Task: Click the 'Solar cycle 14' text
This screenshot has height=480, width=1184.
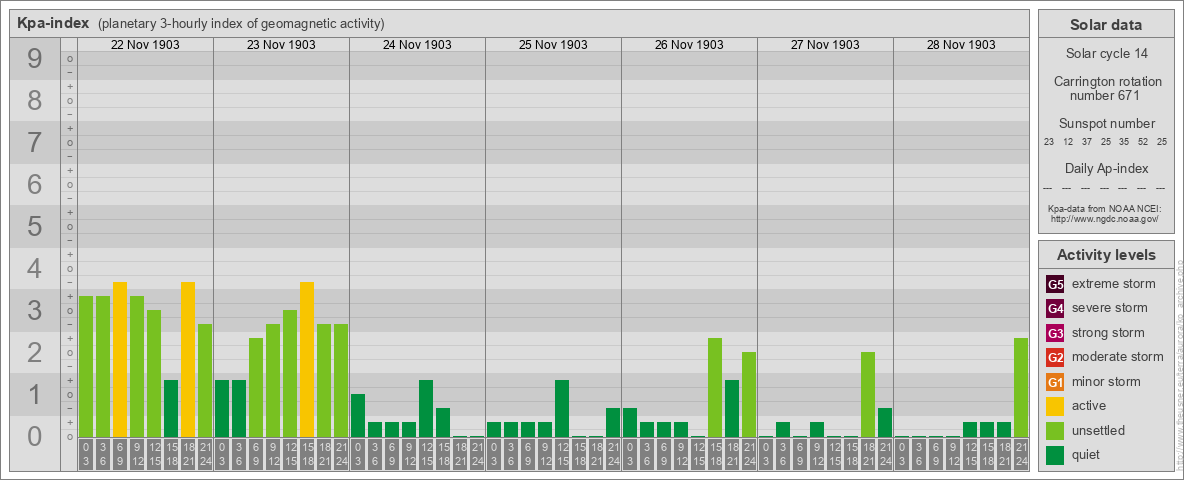Action: click(1105, 54)
